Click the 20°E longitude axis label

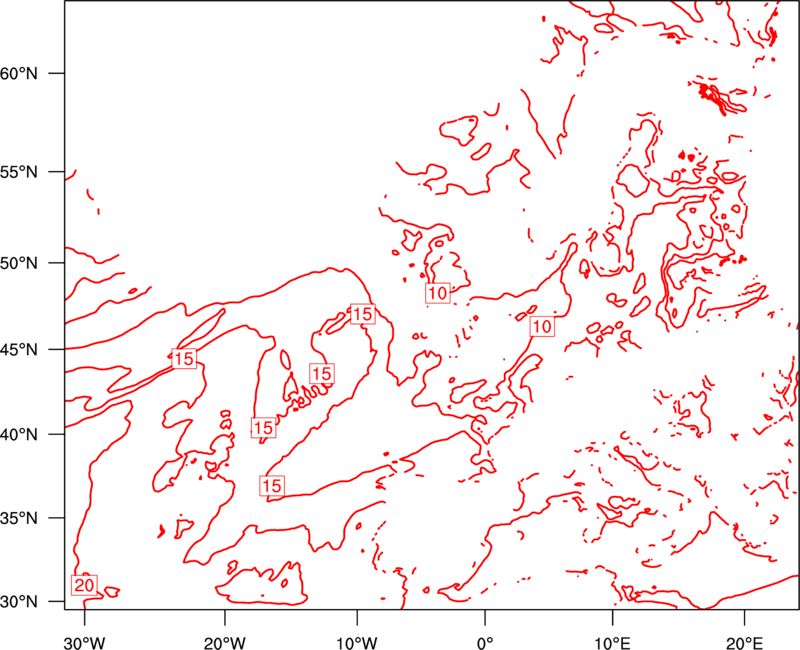tap(744, 643)
